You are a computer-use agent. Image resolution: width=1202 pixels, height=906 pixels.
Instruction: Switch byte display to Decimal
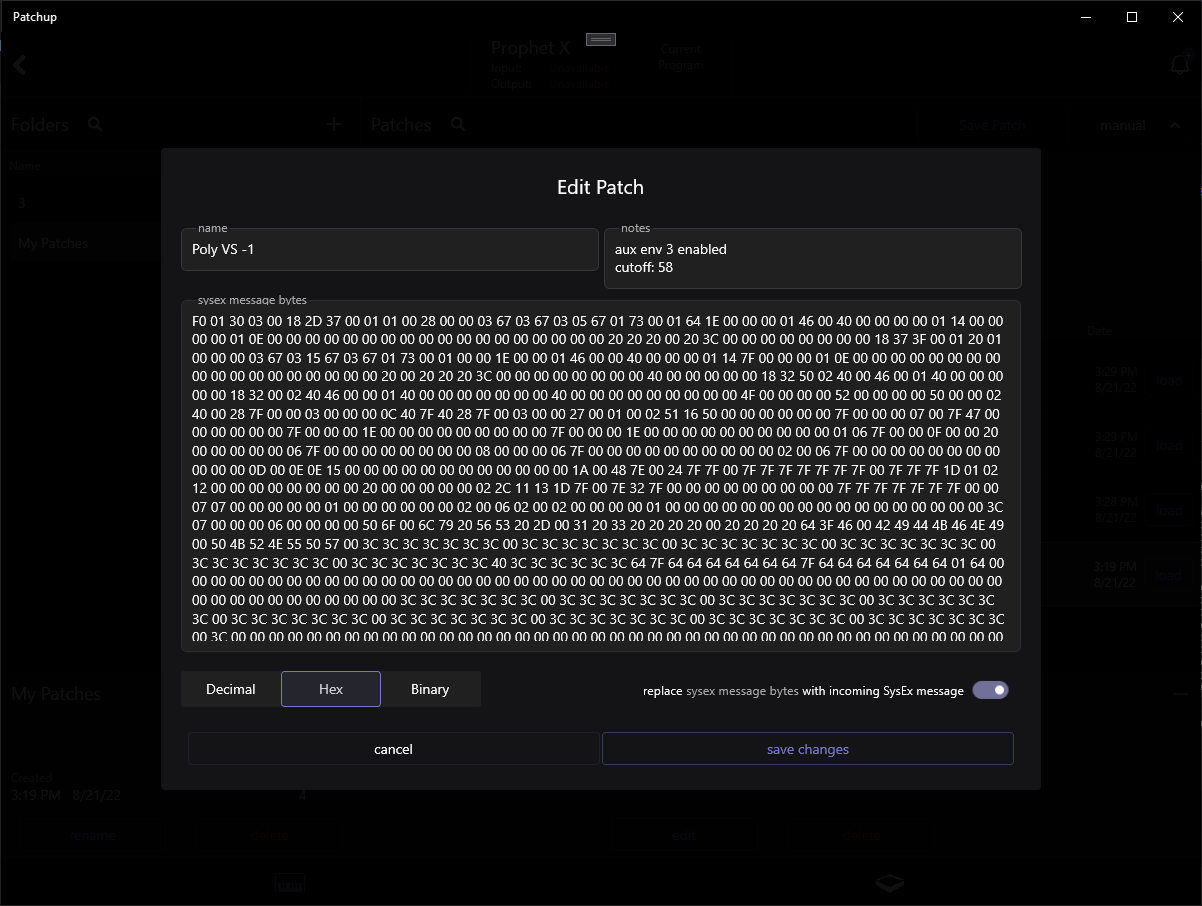coord(231,689)
